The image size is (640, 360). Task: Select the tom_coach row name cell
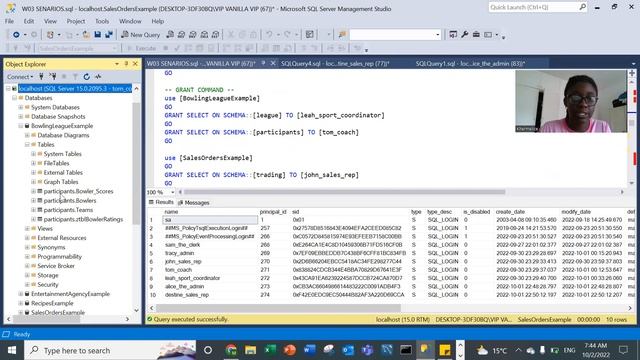[178, 270]
